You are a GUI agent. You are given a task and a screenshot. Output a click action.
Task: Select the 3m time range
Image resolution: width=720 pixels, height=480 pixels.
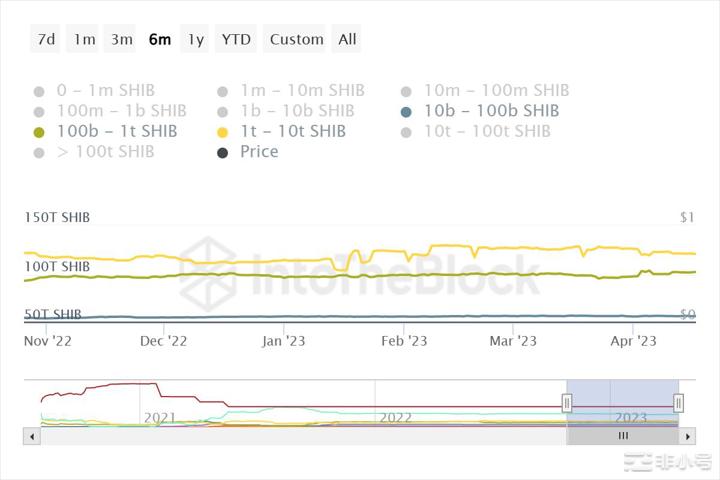(122, 39)
